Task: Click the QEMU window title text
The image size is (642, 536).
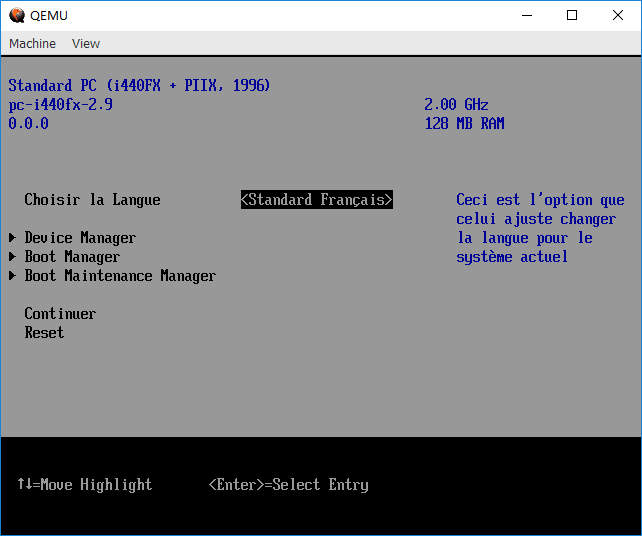Action: [x=49, y=16]
